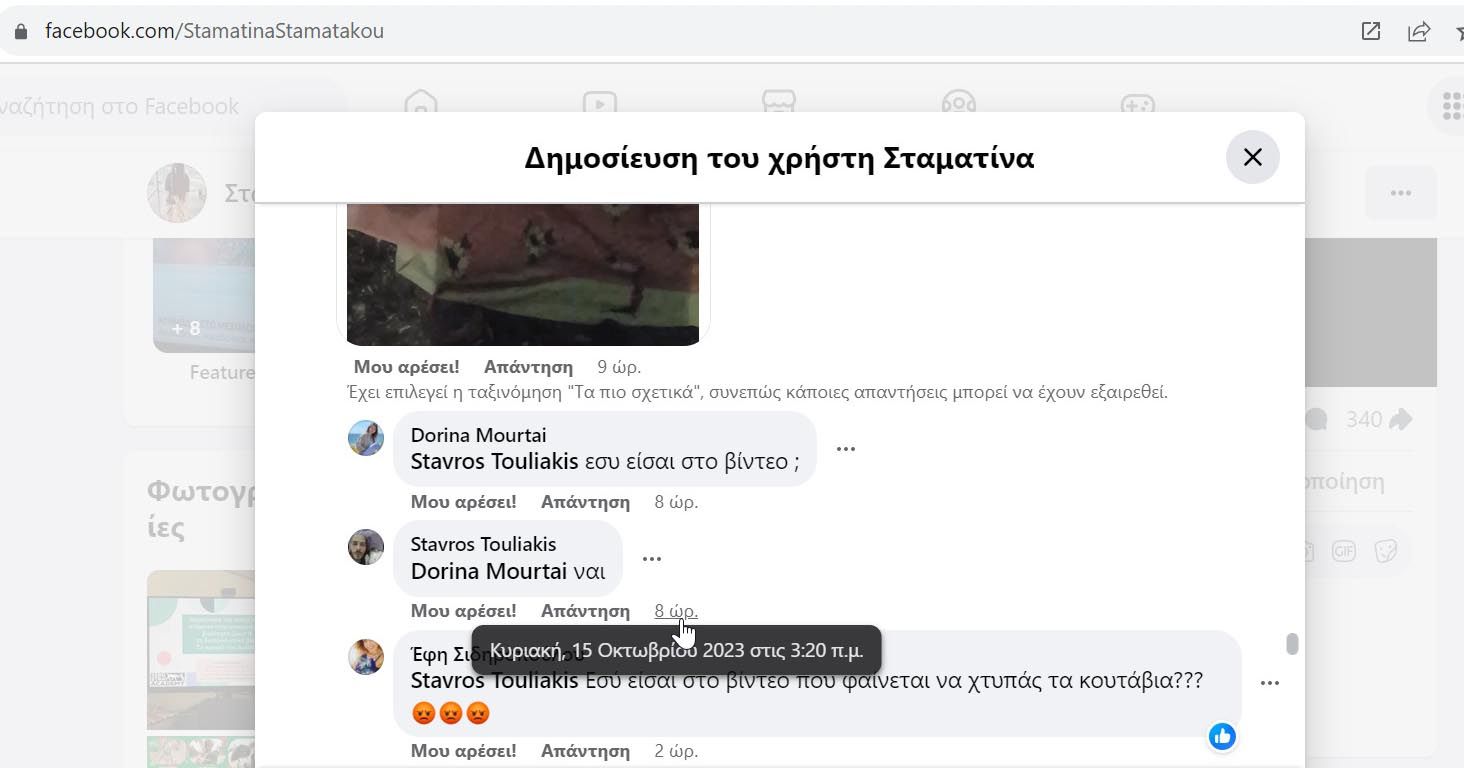This screenshot has height=768, width=1464.
Task: Like Stavros Touliakis's 'ναι' comment
Action: 464,611
